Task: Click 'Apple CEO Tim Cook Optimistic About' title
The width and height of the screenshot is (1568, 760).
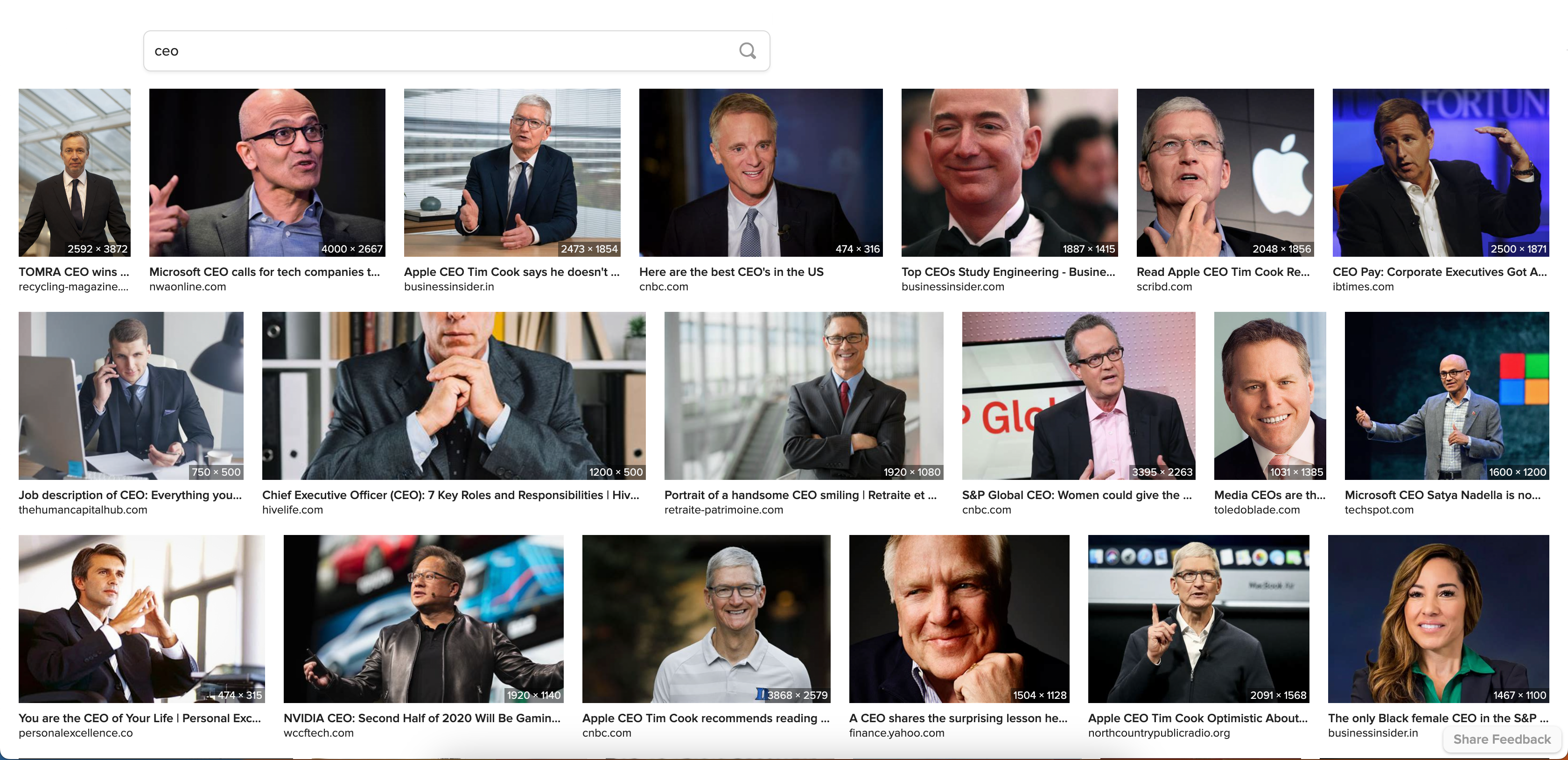Action: tap(1197, 718)
